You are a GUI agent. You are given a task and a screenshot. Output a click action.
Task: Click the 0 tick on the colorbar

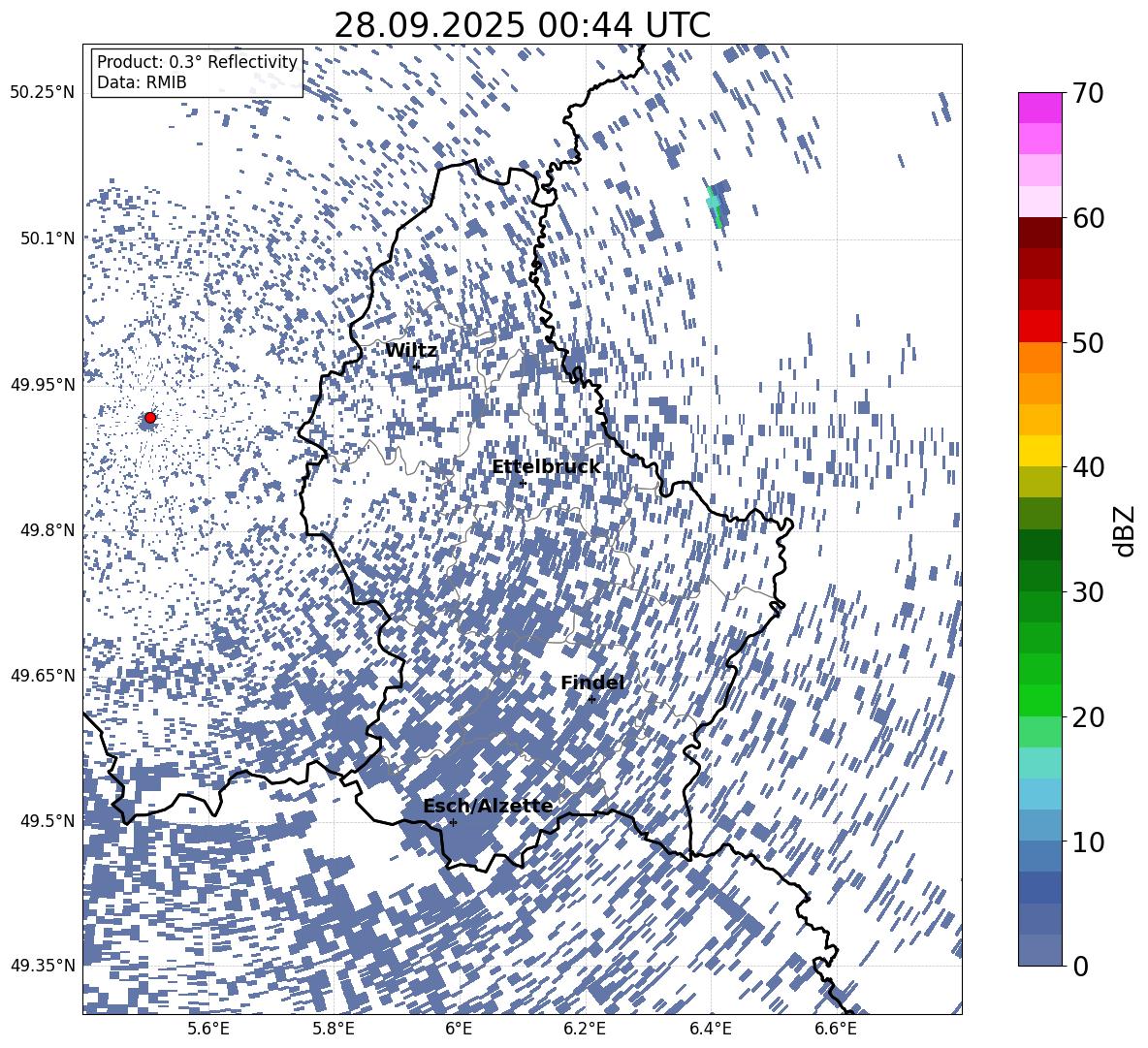pos(1080,966)
